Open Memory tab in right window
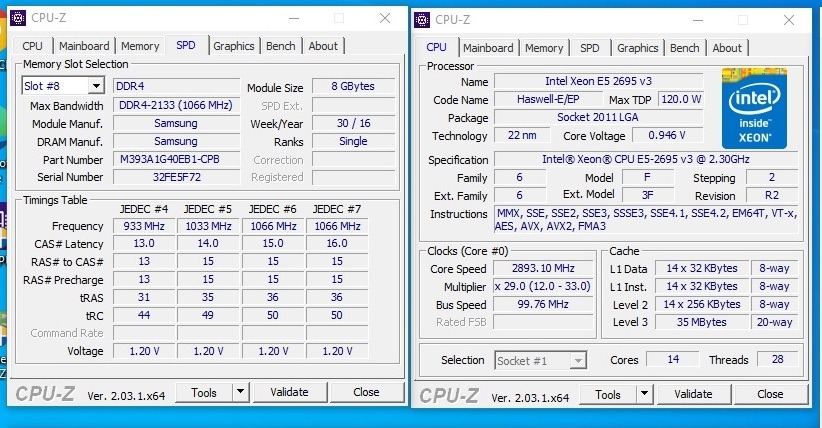This screenshot has height=428, width=822. point(544,48)
